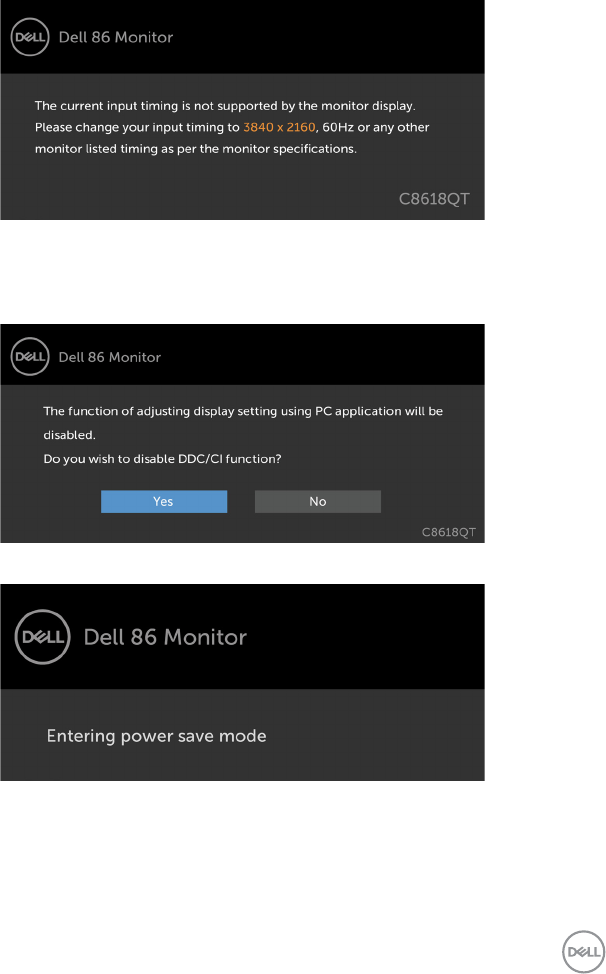
Task: Click the Dell logo at the page's bottom corner
Action: coord(580,948)
